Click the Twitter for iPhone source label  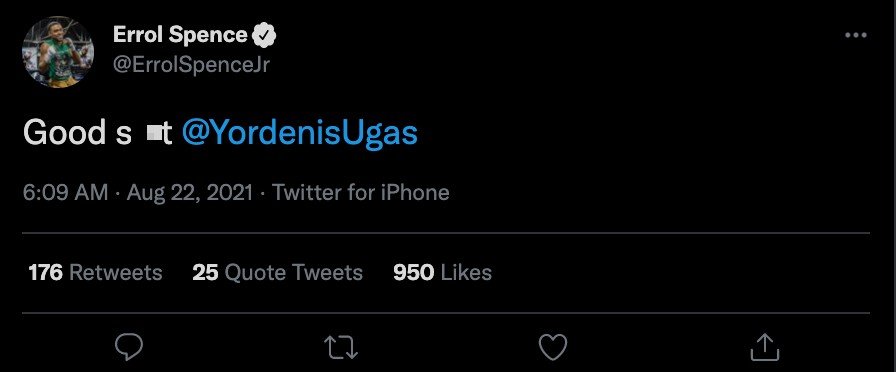pyautogui.click(x=361, y=193)
